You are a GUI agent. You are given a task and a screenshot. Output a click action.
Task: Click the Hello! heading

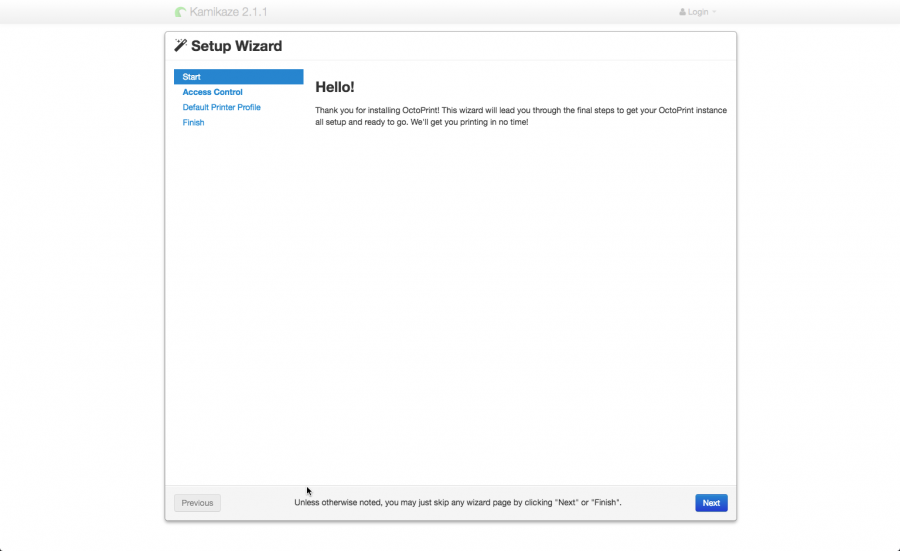pyautogui.click(x=334, y=87)
